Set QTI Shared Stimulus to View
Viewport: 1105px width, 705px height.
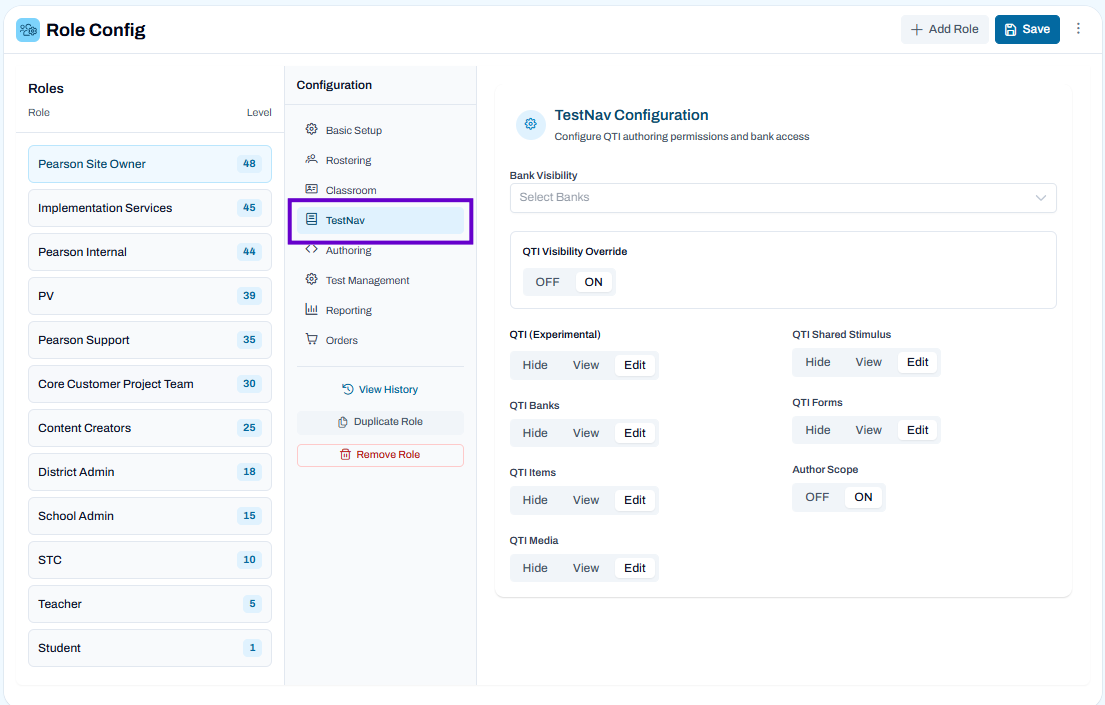point(868,362)
